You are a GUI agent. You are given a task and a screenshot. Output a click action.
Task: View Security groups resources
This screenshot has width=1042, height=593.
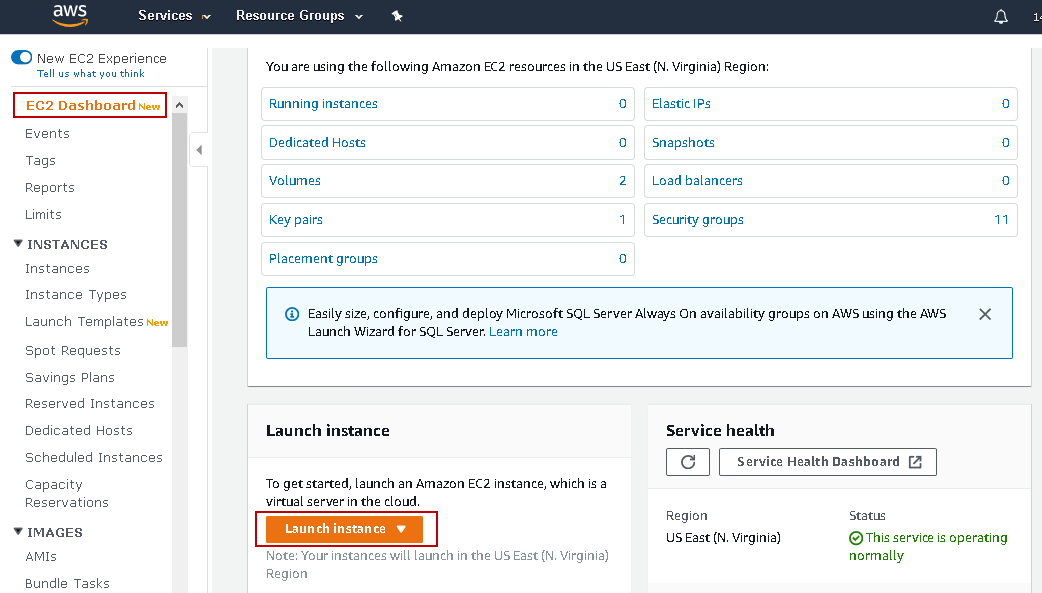tap(698, 220)
